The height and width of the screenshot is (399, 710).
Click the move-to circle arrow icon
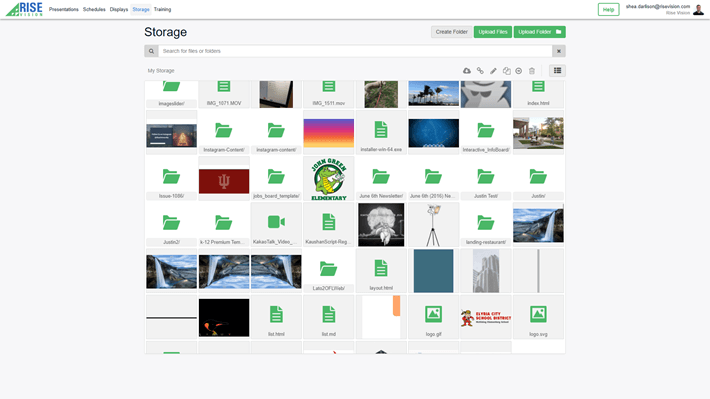pos(519,71)
